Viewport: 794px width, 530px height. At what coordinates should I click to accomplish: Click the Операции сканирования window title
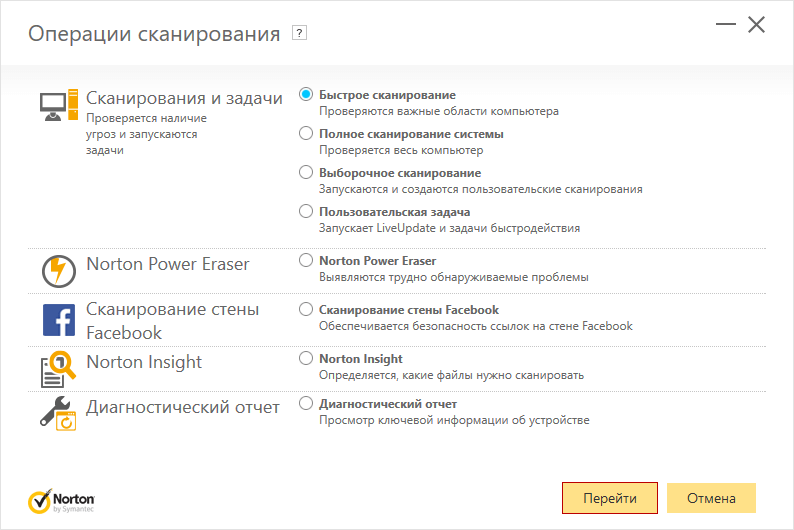[x=154, y=34]
